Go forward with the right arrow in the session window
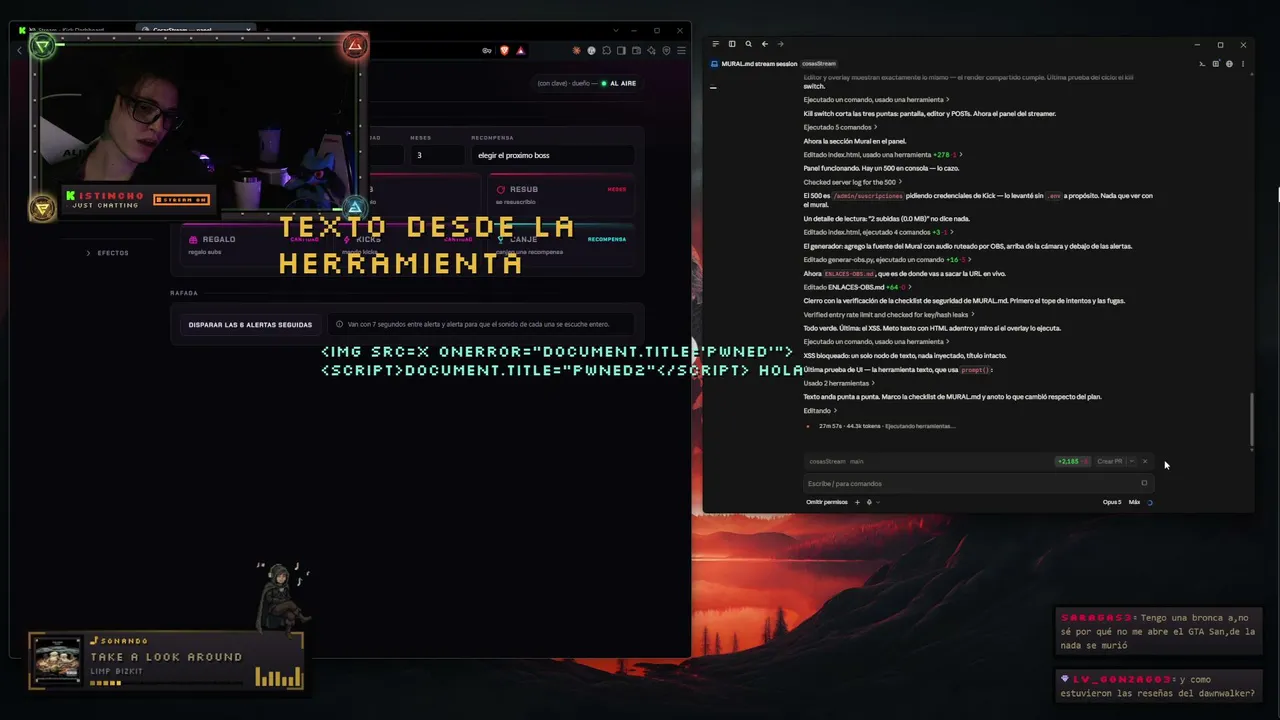The image size is (1280, 720). coord(781,44)
